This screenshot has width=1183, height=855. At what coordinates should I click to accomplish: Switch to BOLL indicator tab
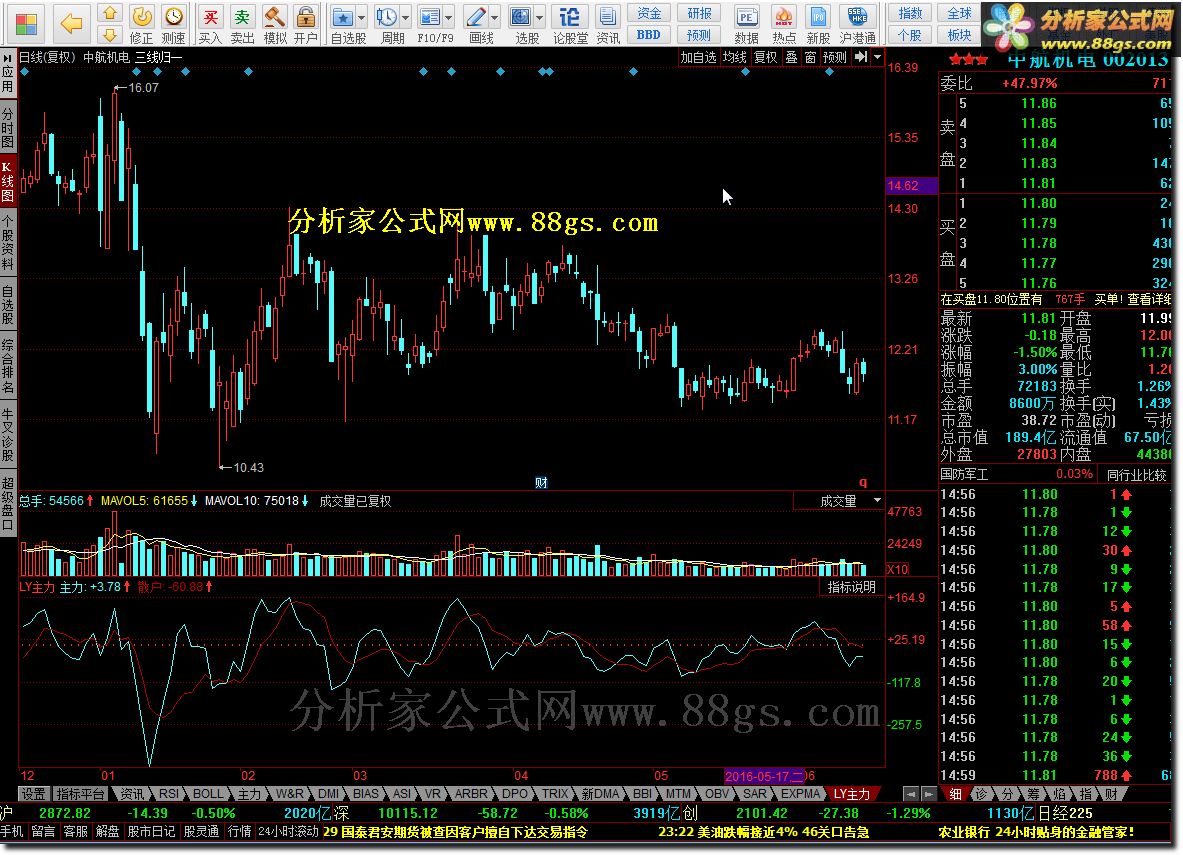(x=207, y=794)
